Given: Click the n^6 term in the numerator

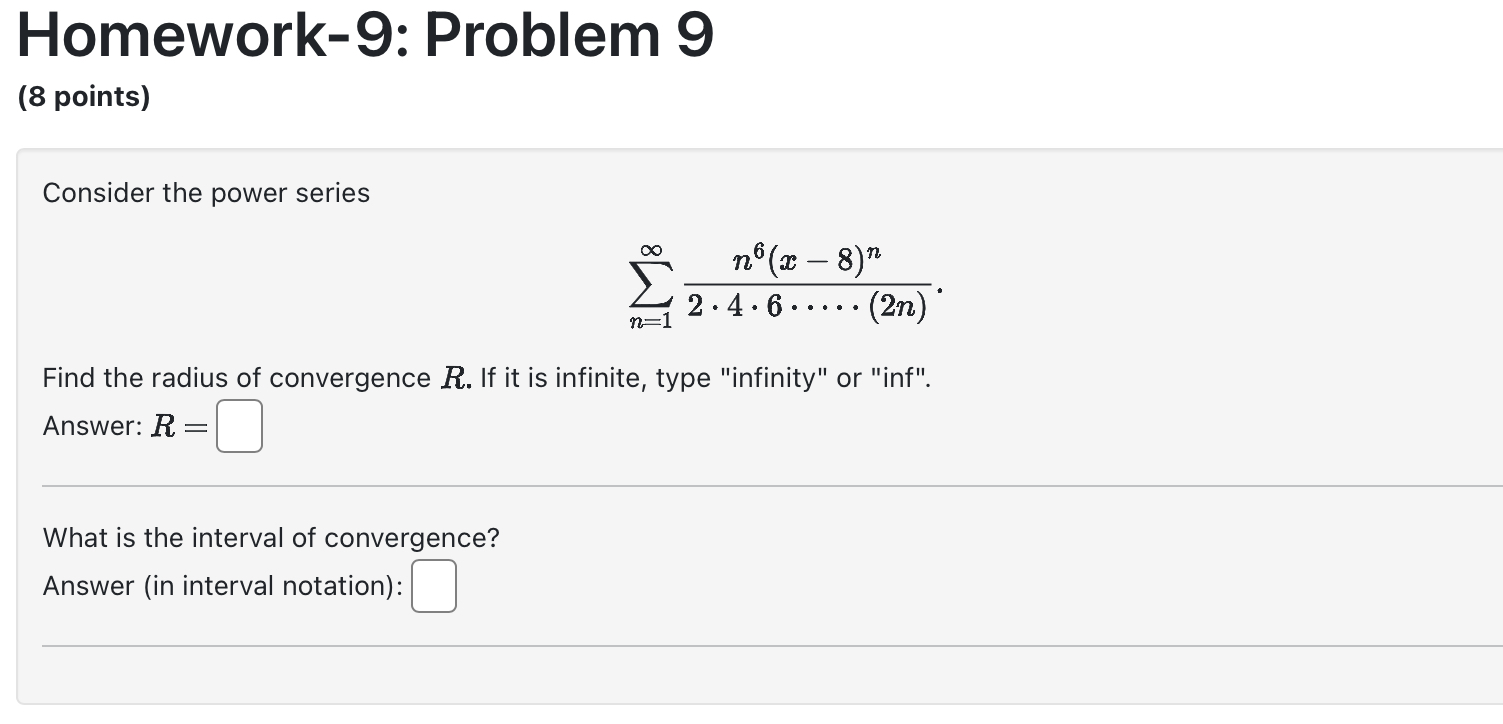Looking at the screenshot, I should [x=747, y=262].
